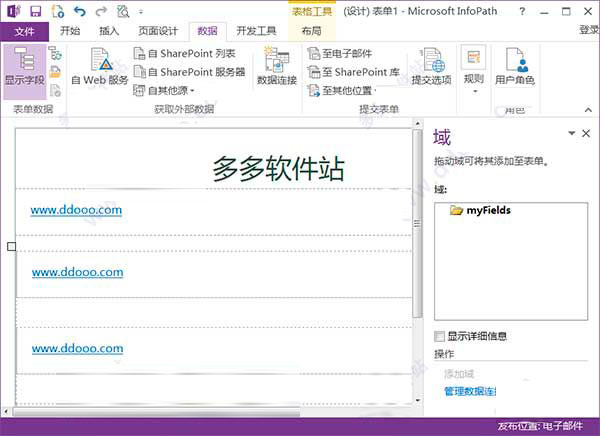
Task: Click the refresh fields tree icon
Action: tap(55, 53)
